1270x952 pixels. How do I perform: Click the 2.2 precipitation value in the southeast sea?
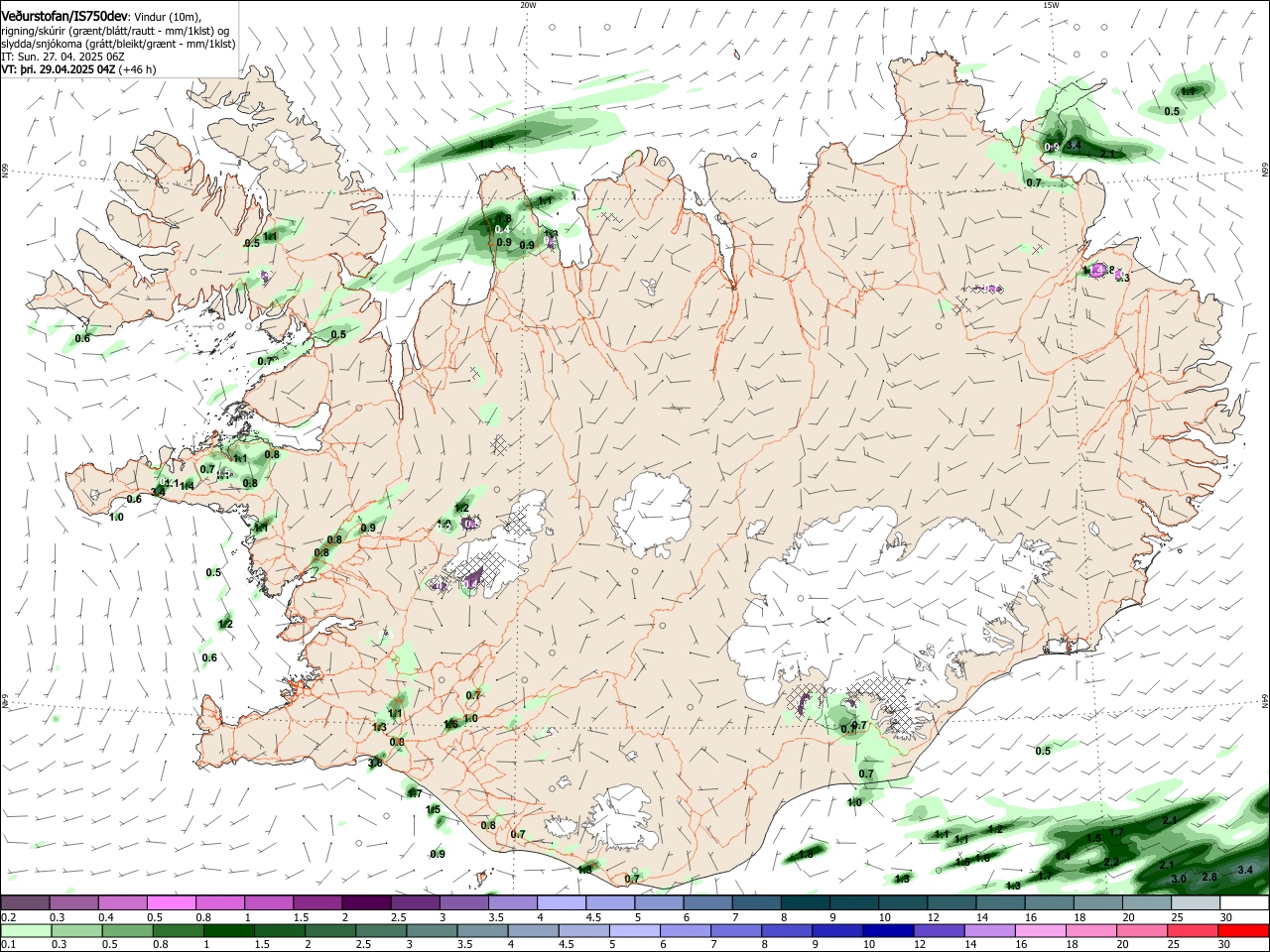point(1111,862)
